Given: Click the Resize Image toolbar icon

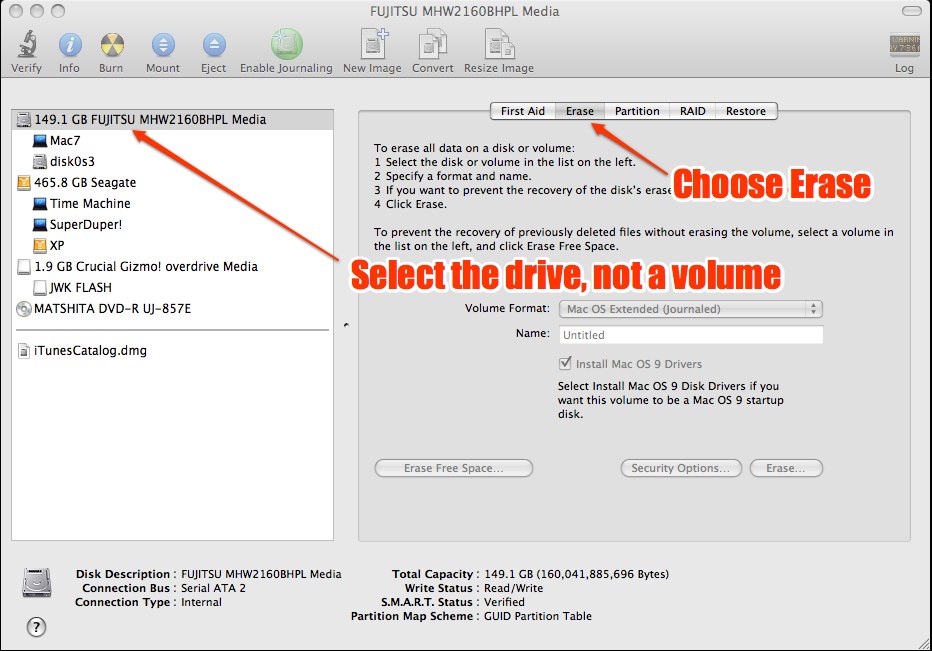Looking at the screenshot, I should pos(499,45).
